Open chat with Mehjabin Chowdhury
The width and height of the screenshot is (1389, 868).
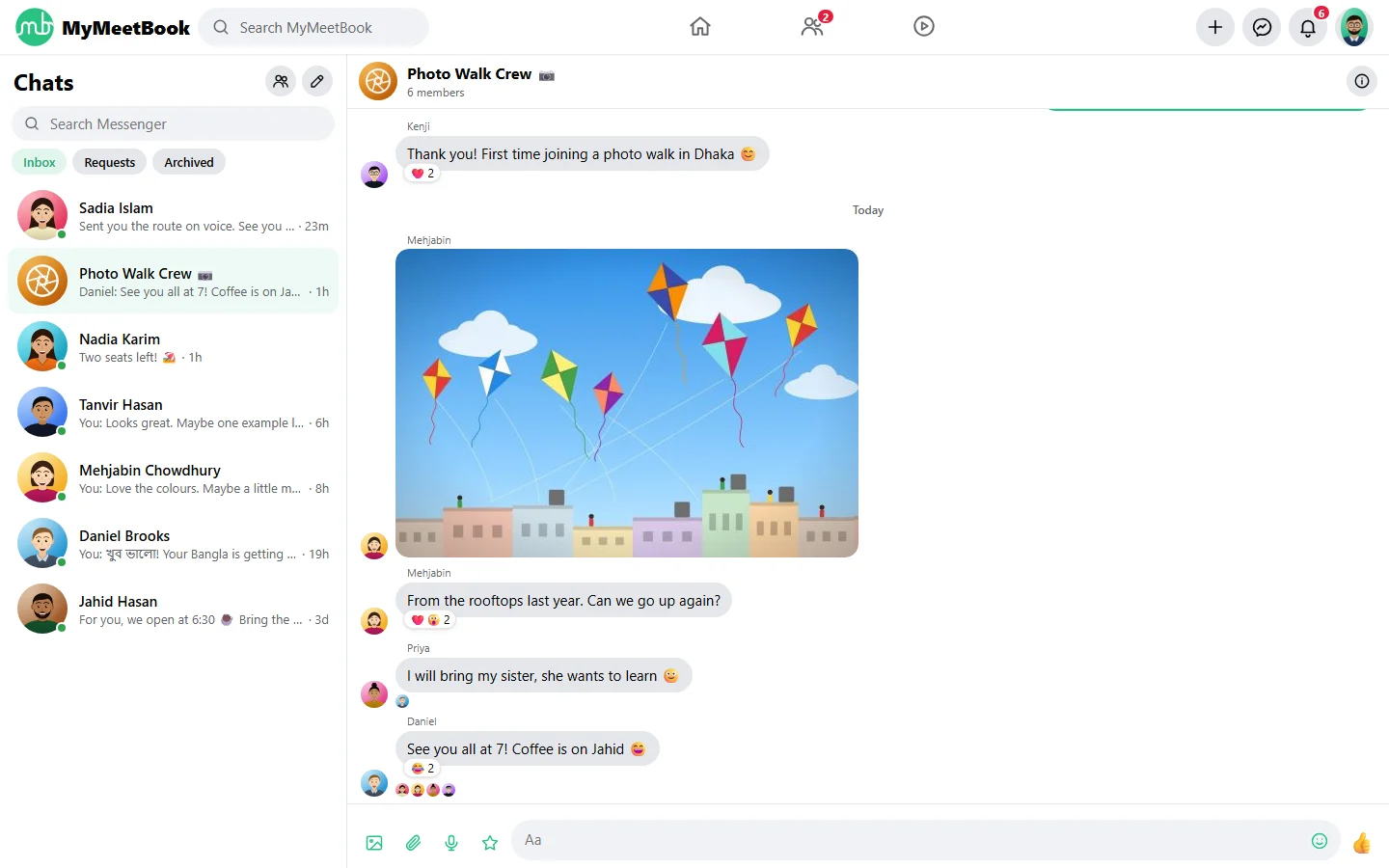point(174,477)
